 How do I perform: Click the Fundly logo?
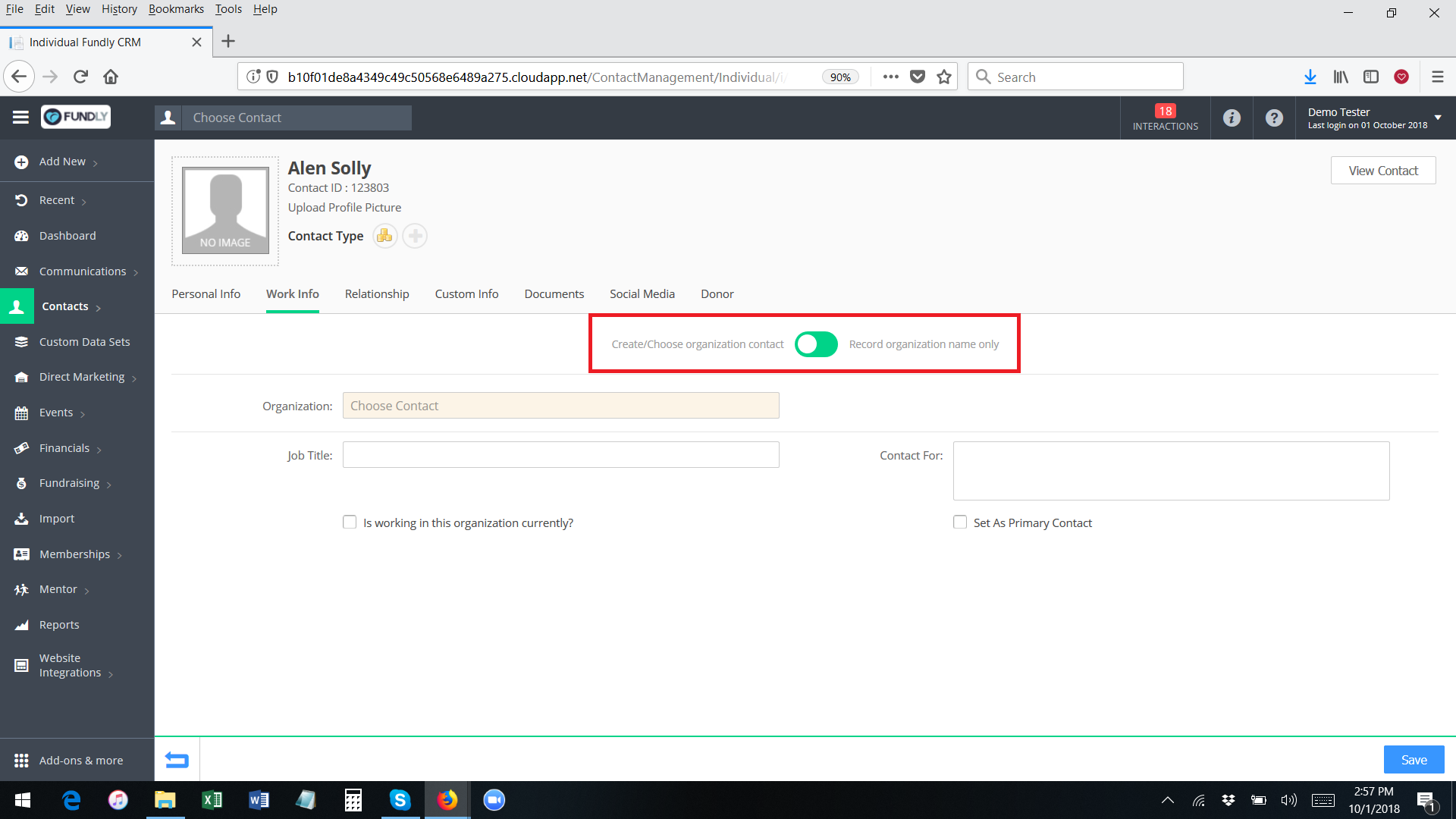coord(76,117)
